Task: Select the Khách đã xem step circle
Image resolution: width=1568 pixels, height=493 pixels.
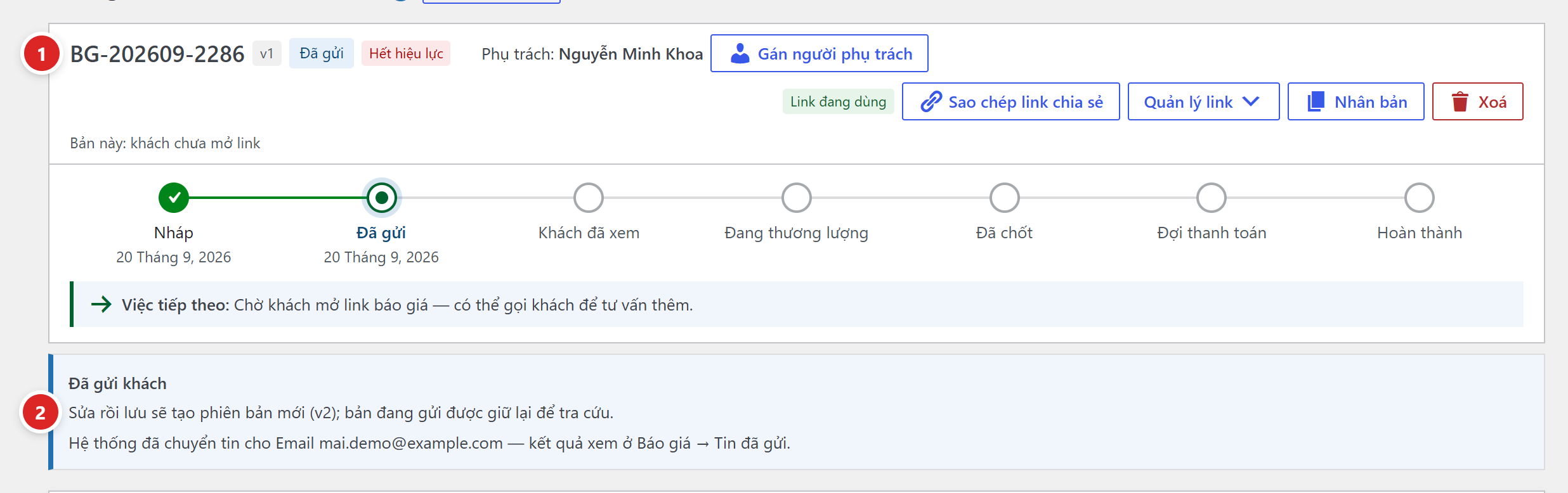Action: pos(589,198)
